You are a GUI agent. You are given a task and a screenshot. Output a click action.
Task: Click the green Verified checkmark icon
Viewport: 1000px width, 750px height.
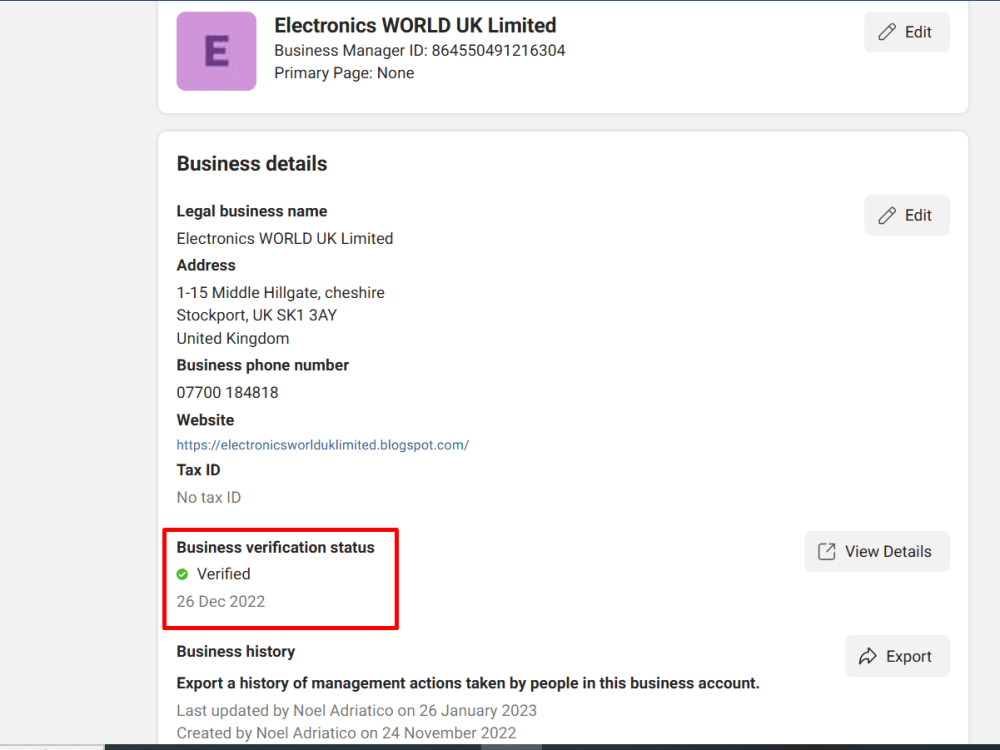coord(182,574)
